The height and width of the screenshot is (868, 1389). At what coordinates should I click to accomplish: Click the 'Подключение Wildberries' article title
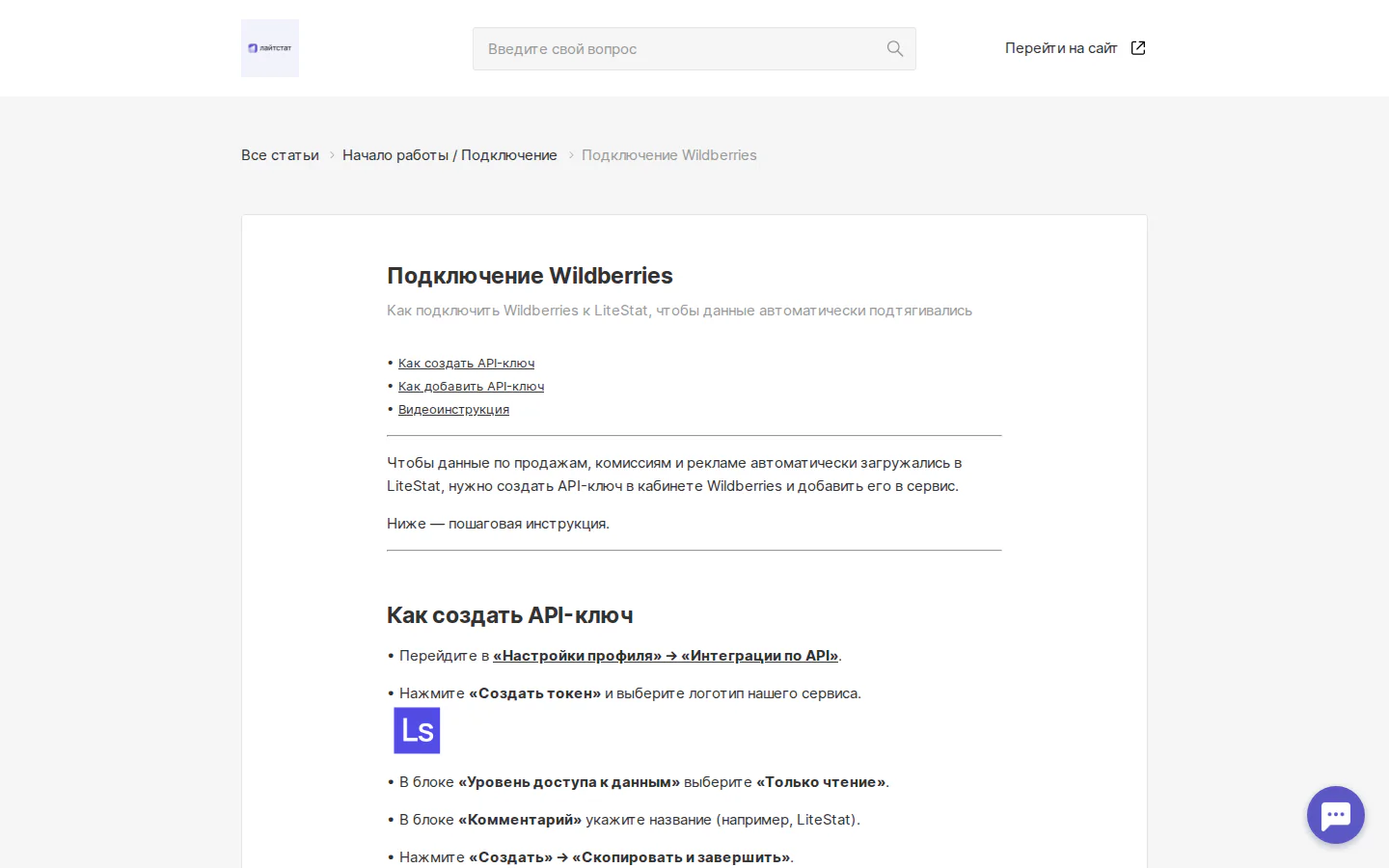pyautogui.click(x=530, y=276)
